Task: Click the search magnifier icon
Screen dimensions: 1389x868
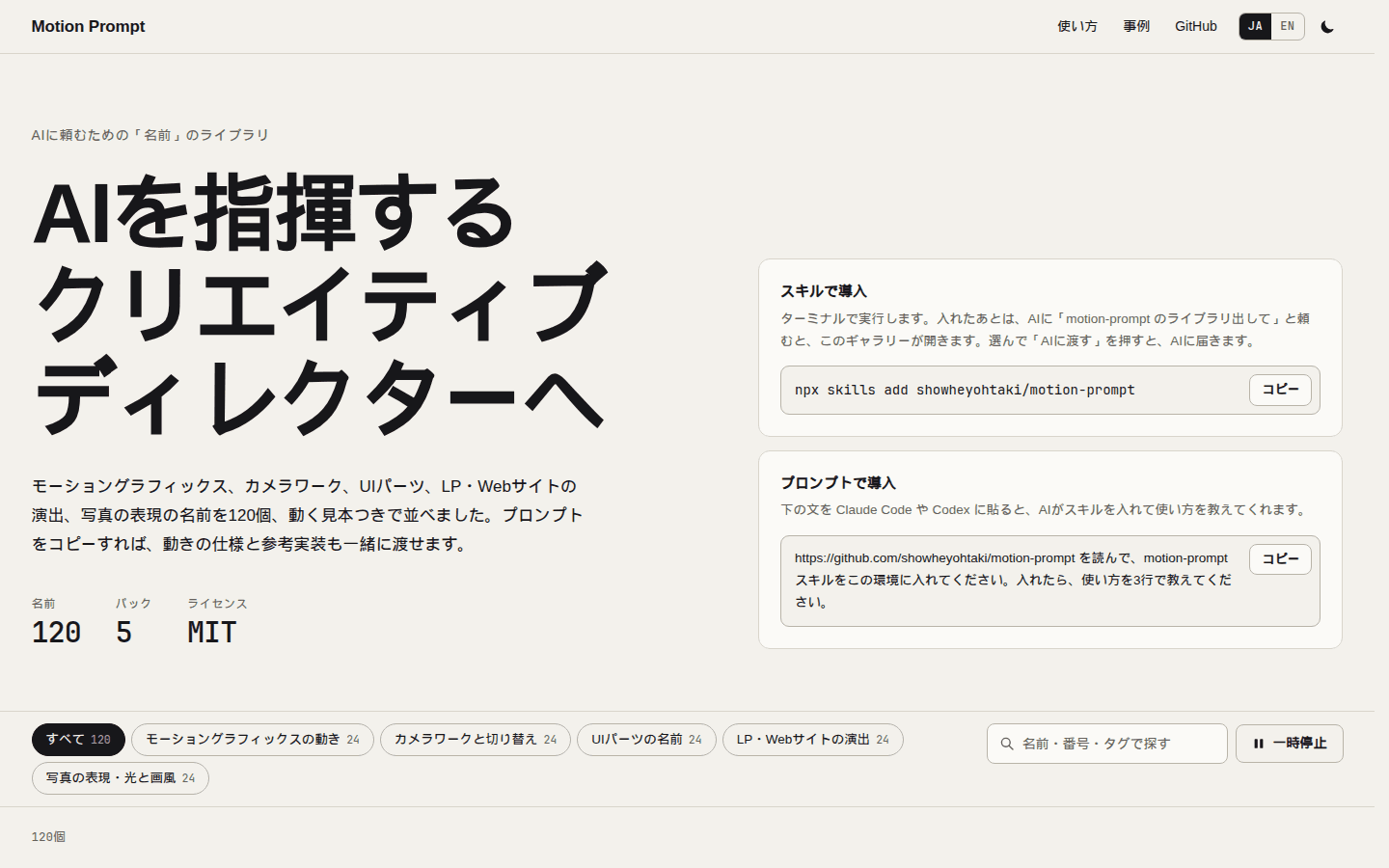Action: 1007,744
